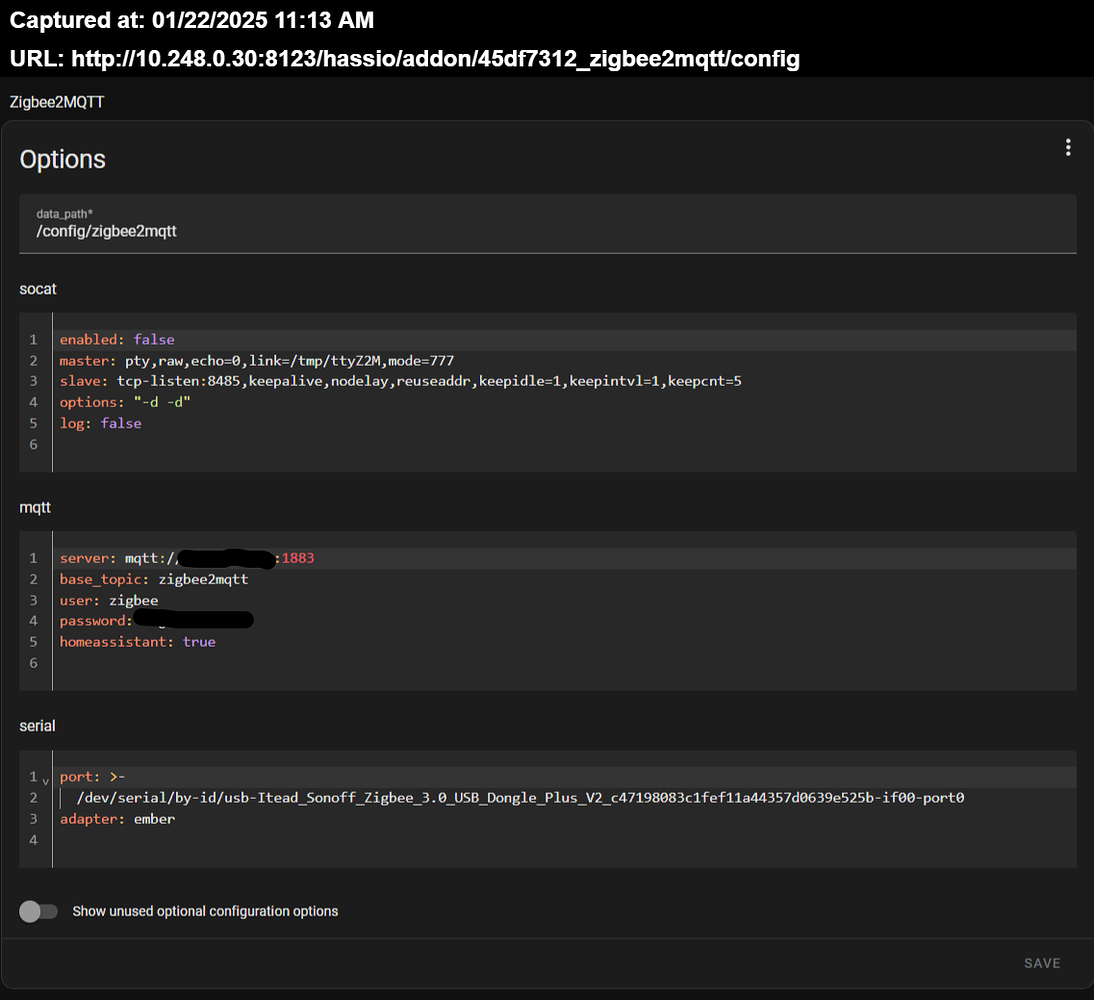Click SAVE to apply the configuration
1094x1000 pixels.
coord(1042,963)
